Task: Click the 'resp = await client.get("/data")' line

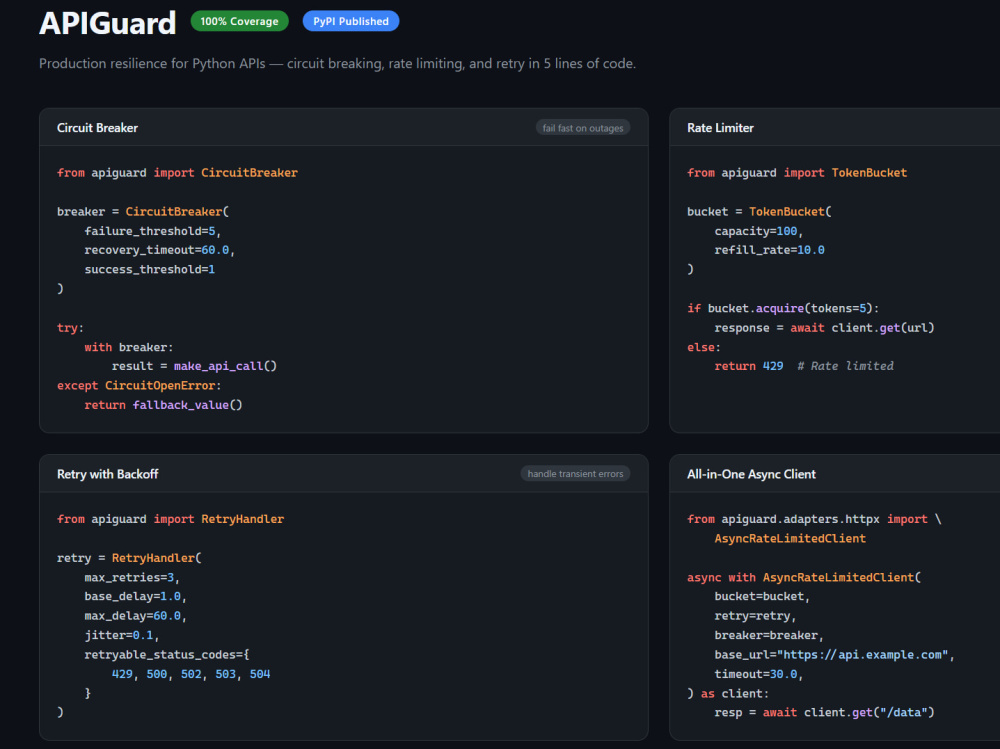Action: pos(824,713)
